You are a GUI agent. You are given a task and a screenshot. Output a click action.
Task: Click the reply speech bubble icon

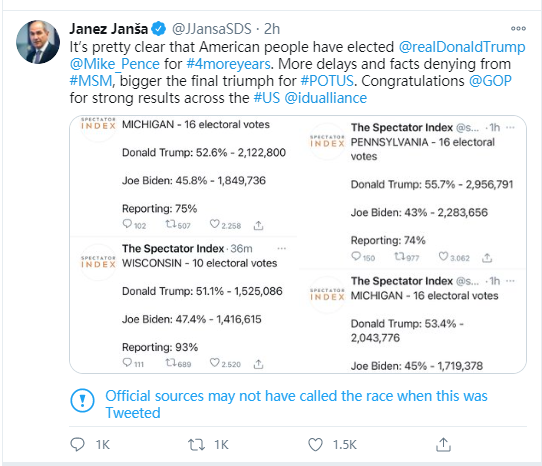pyautogui.click(x=77, y=444)
